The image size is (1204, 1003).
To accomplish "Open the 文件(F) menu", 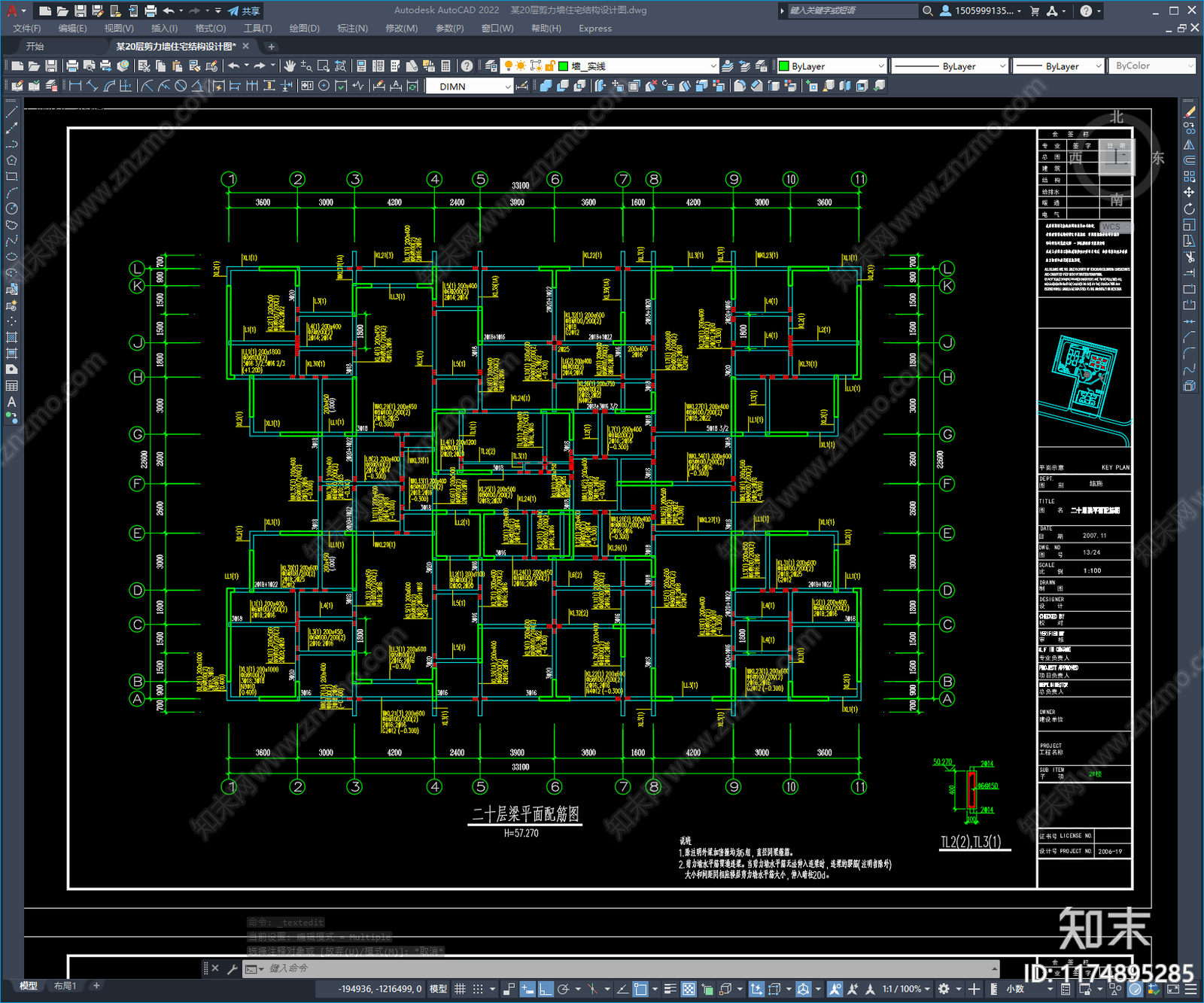I will (x=27, y=29).
